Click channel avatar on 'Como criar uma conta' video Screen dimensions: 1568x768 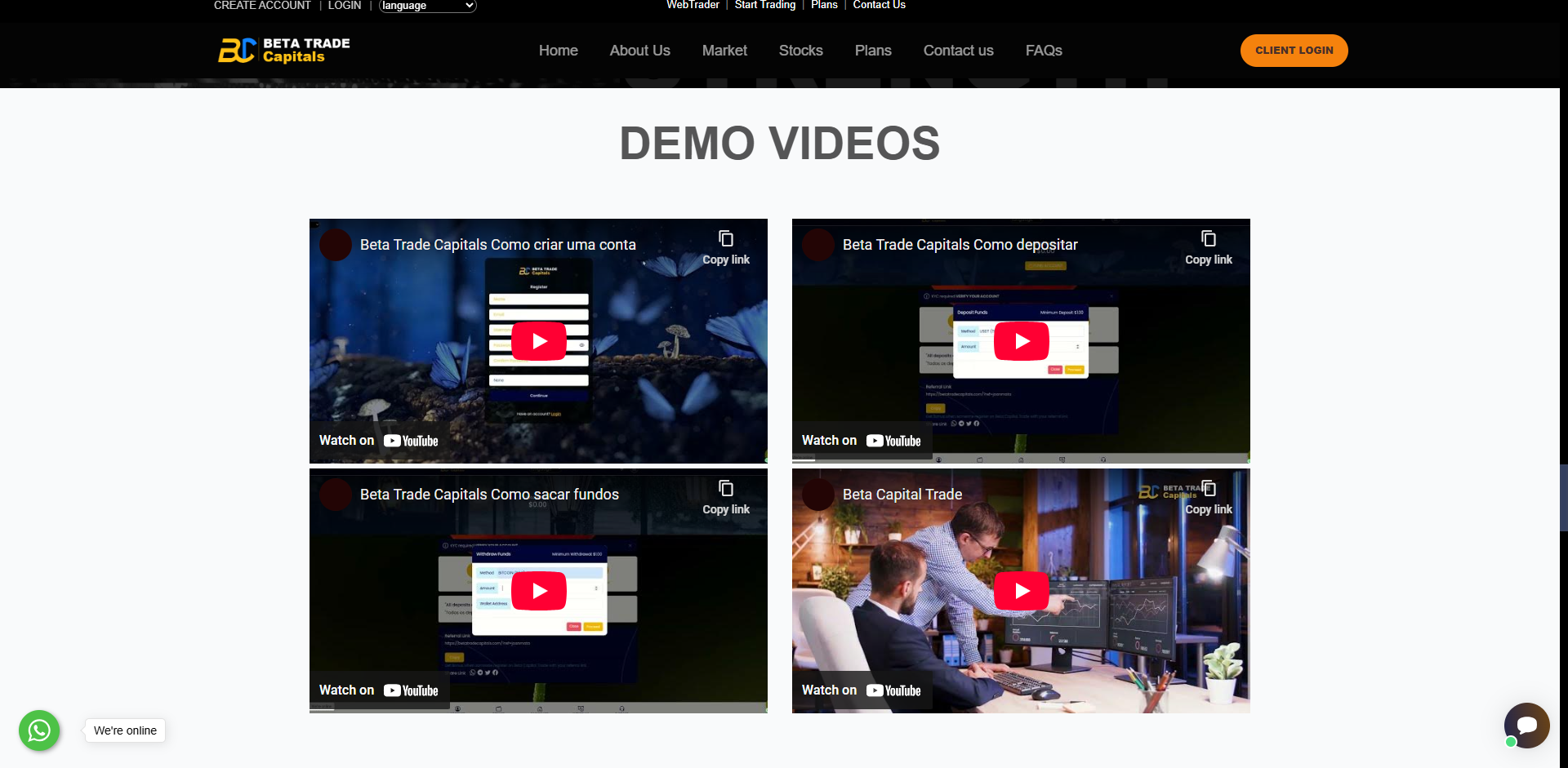(x=336, y=245)
